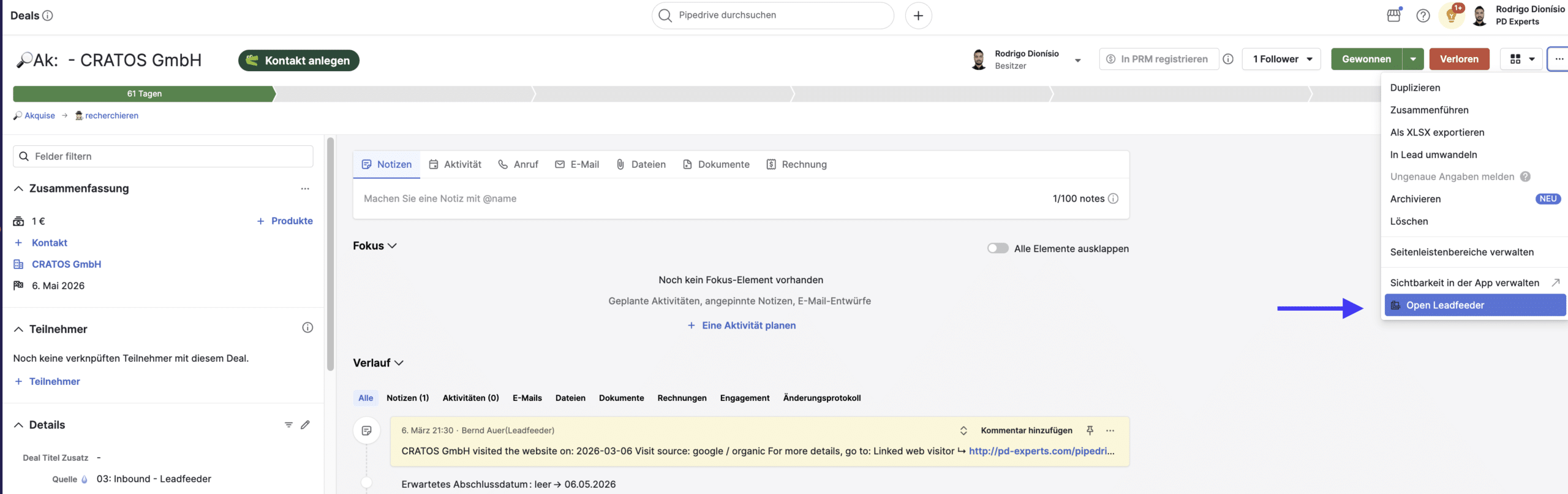Click Eine Aktivität planen link
Screen dimensions: 1568x494
tap(741, 325)
